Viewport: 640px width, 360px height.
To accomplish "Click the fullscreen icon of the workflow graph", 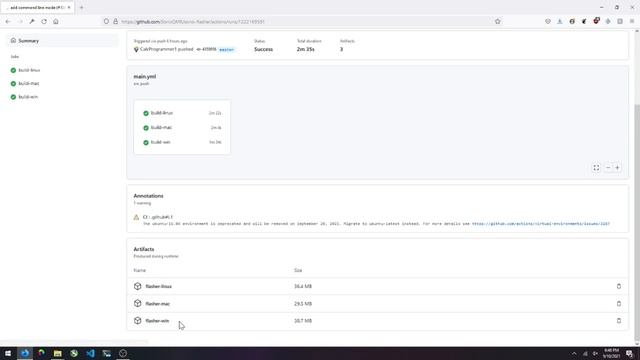I will (x=596, y=168).
